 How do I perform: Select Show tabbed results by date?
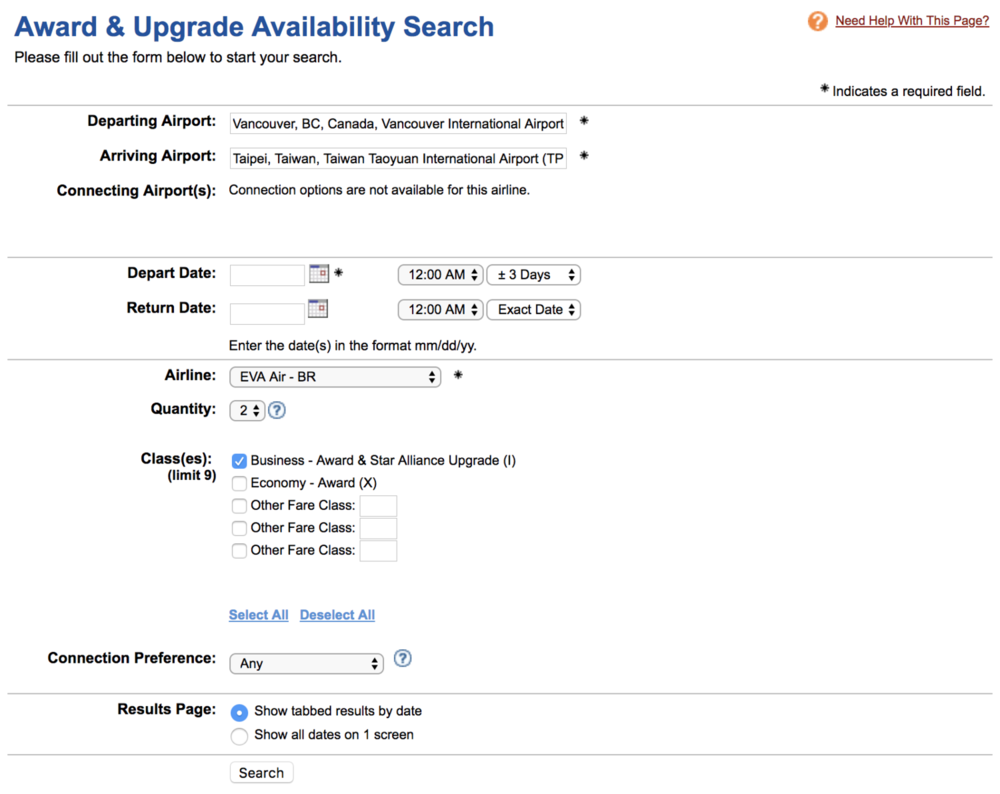tap(239, 712)
